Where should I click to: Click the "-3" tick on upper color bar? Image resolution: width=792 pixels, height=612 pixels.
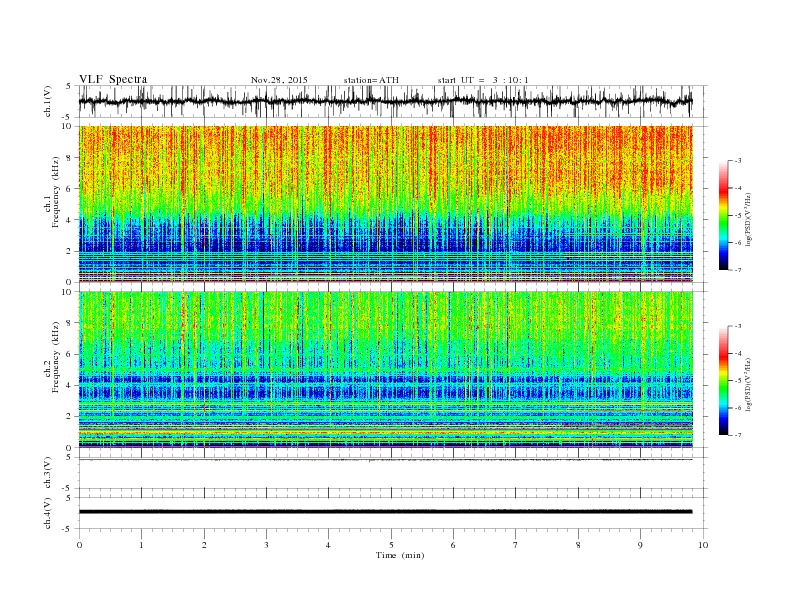tap(737, 161)
